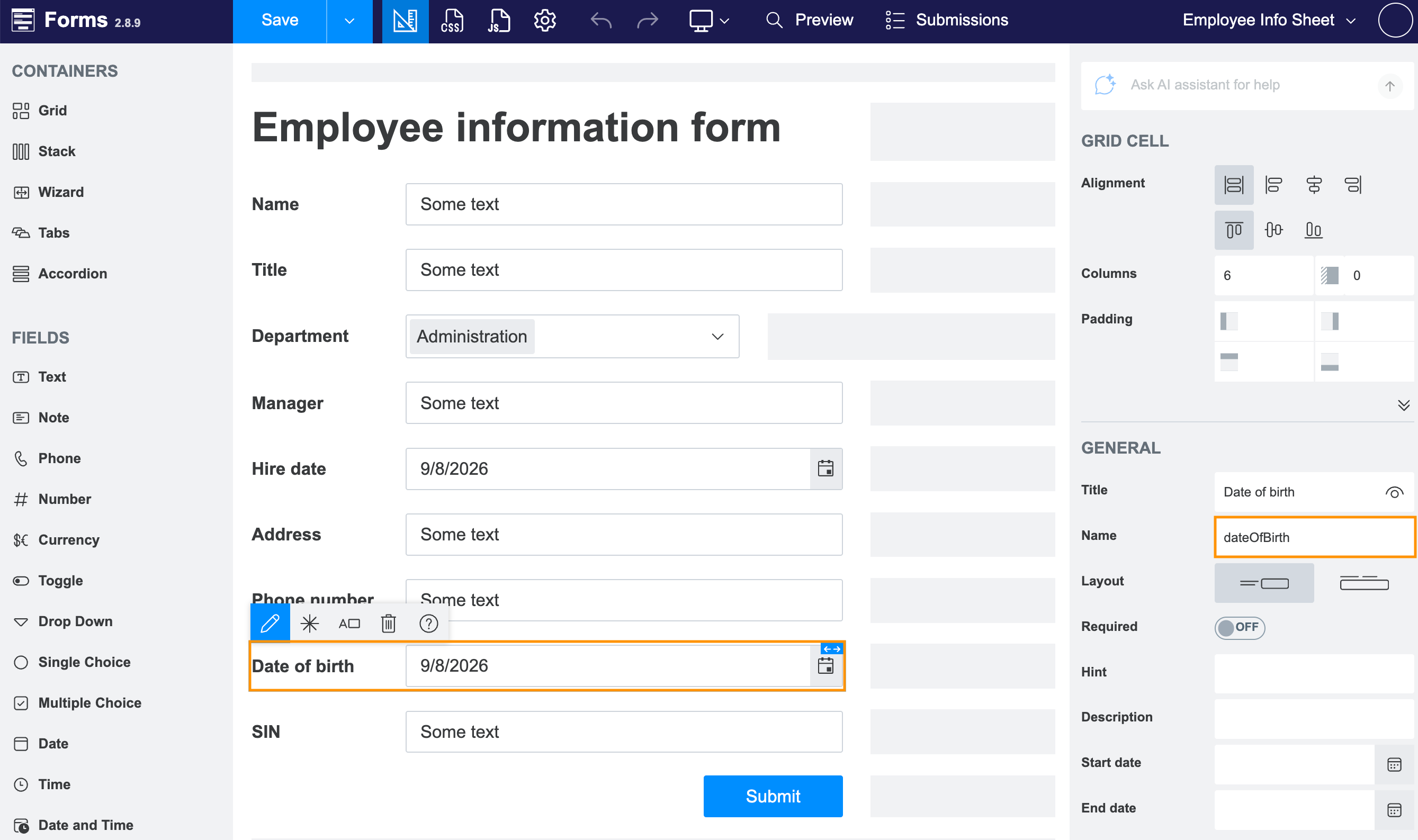
Task: Add a Note field
Action: click(41, 418)
